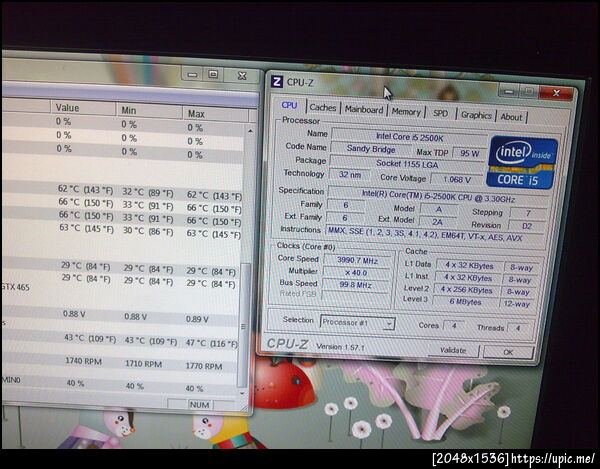The height and width of the screenshot is (469, 600).
Task: Click the Multiplier value 'x 40.0'
Action: point(356,273)
